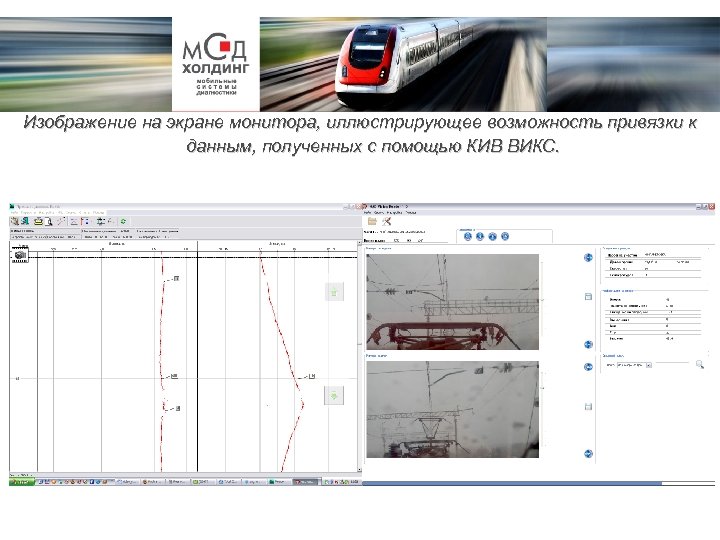720x540 pixels.
Task: Click the chart window vertical scrollbar
Action: click(x=360, y=356)
